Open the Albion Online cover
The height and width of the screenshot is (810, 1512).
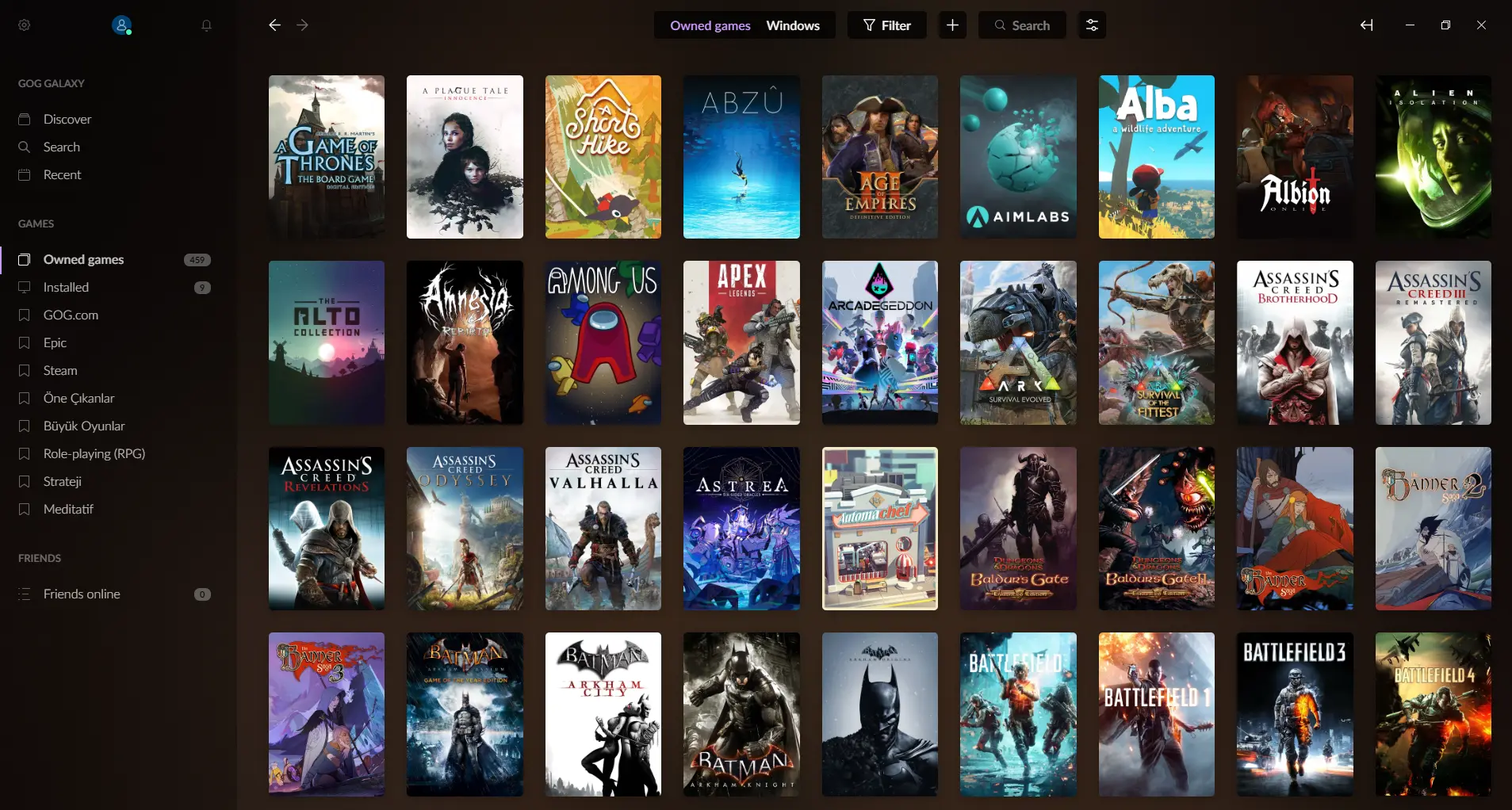[1295, 157]
